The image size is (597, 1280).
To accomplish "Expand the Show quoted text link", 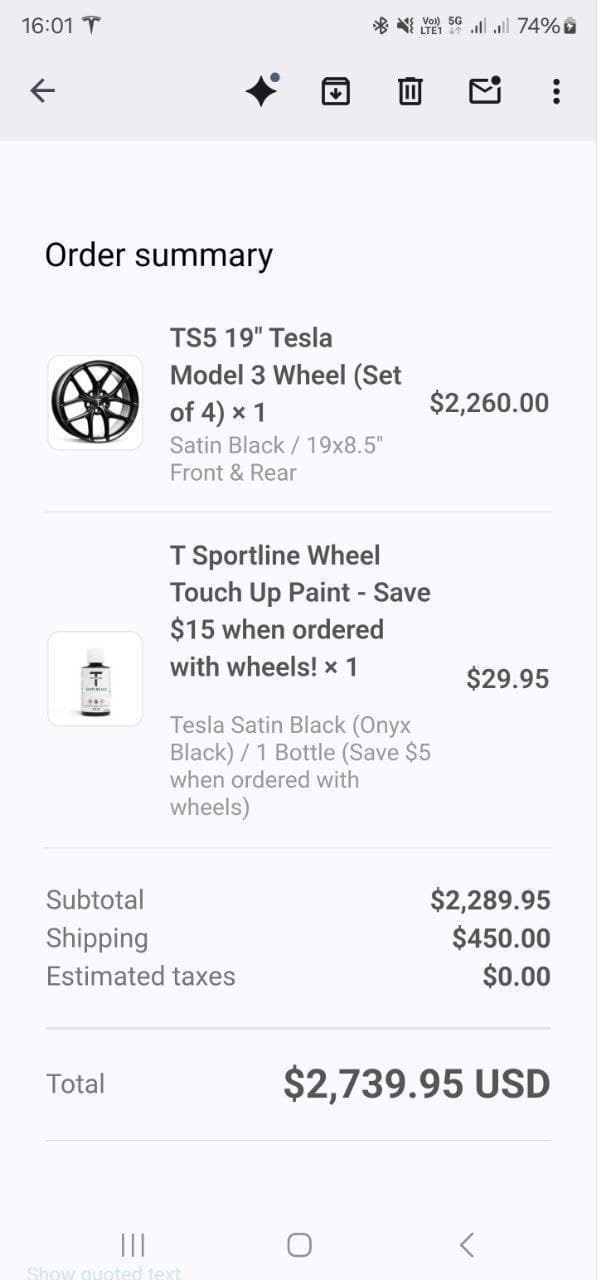I will click(x=104, y=1272).
